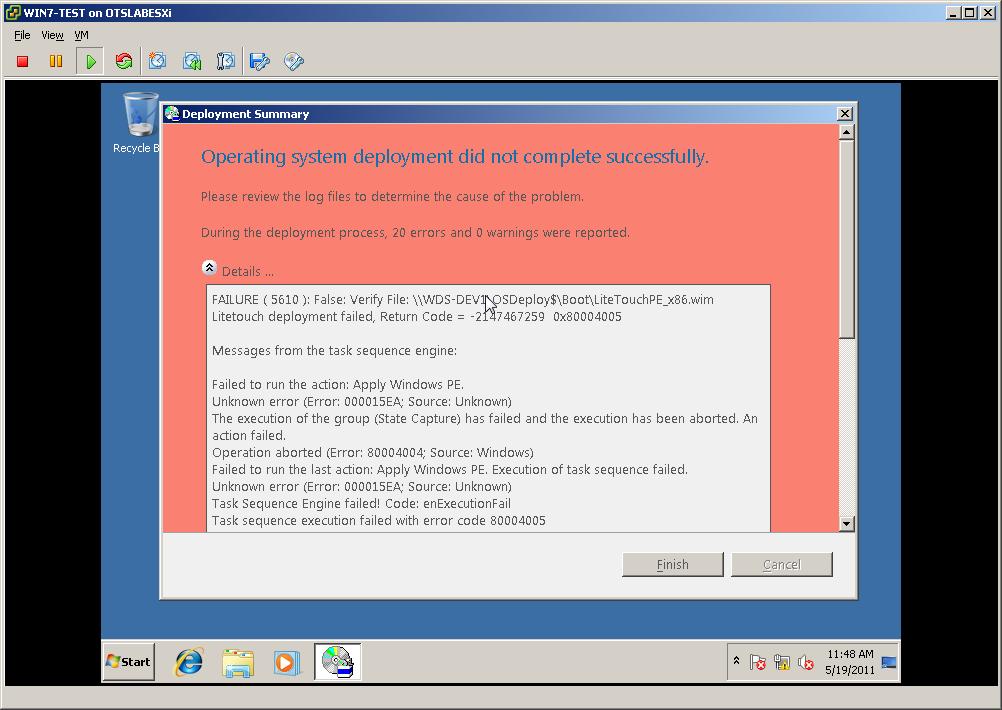Pause the VM with the Suspend button

(56, 62)
